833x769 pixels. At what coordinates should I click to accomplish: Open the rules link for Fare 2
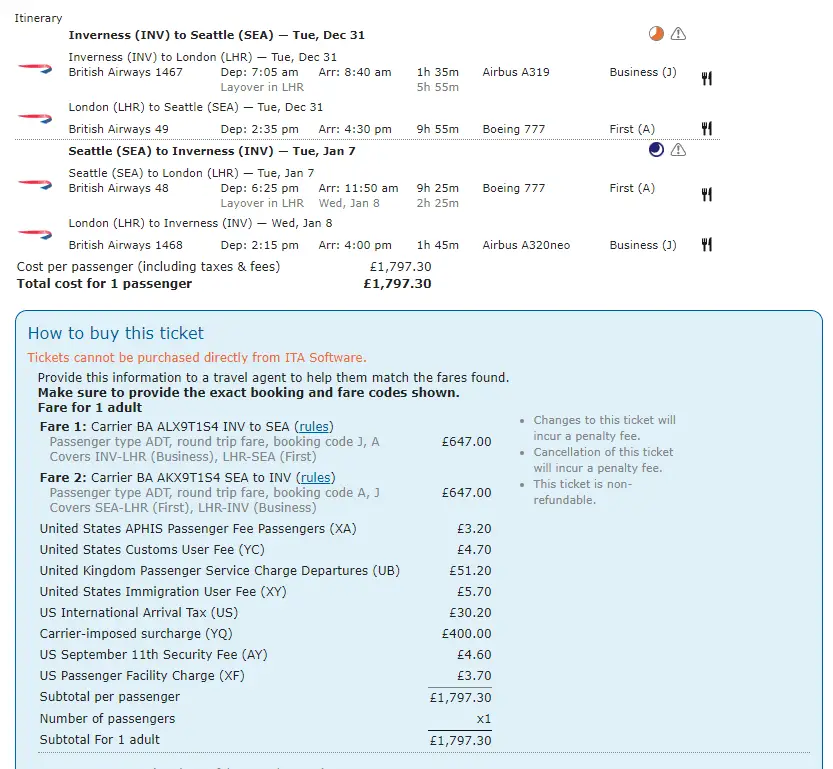317,478
